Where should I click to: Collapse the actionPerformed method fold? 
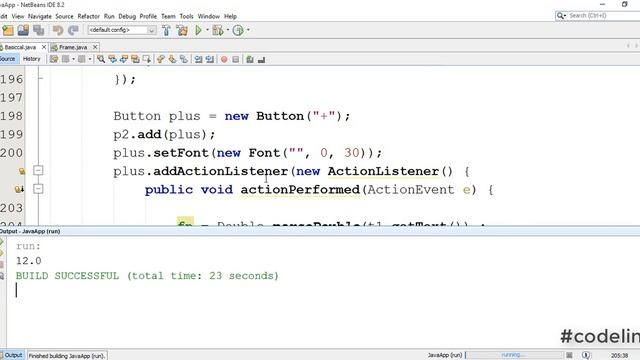coord(38,189)
